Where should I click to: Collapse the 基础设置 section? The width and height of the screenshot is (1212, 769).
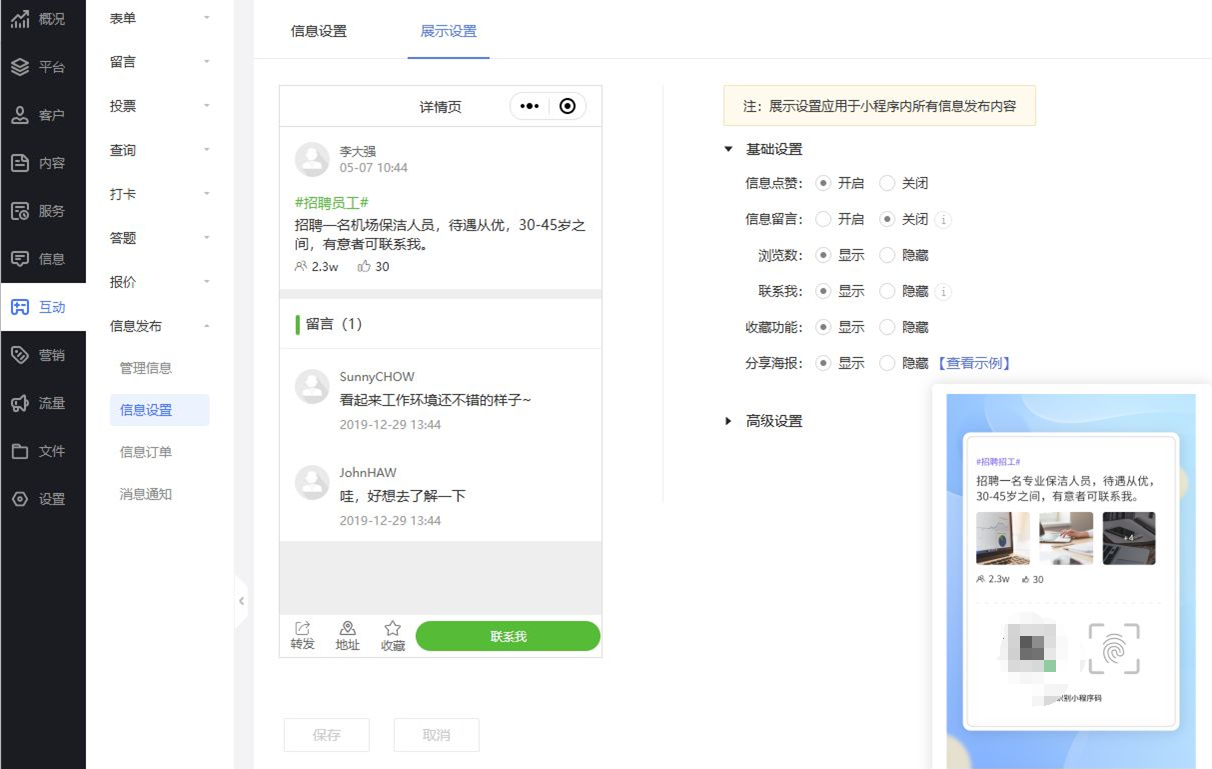click(728, 149)
